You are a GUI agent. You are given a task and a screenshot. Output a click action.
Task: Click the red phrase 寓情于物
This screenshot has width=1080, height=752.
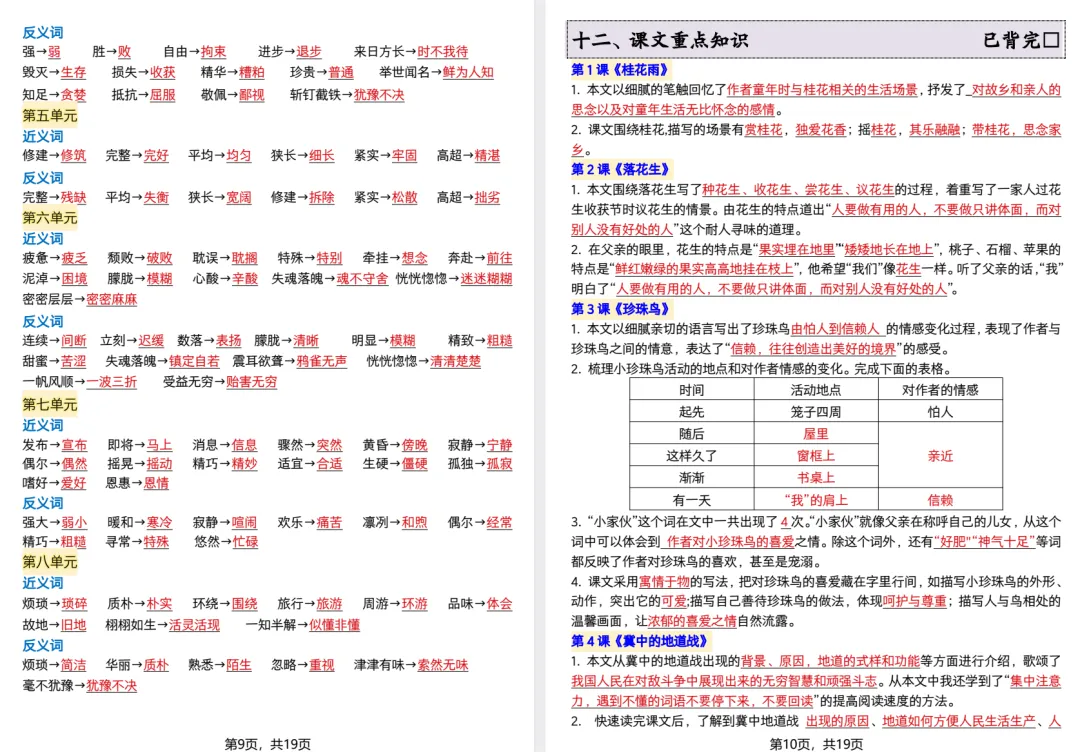(x=665, y=582)
